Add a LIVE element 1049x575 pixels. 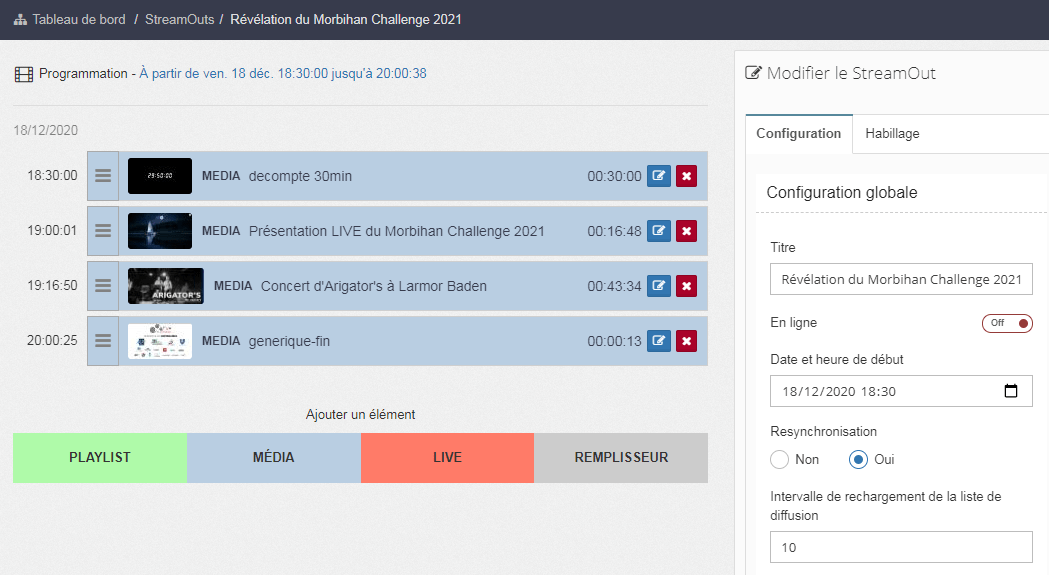(x=448, y=458)
